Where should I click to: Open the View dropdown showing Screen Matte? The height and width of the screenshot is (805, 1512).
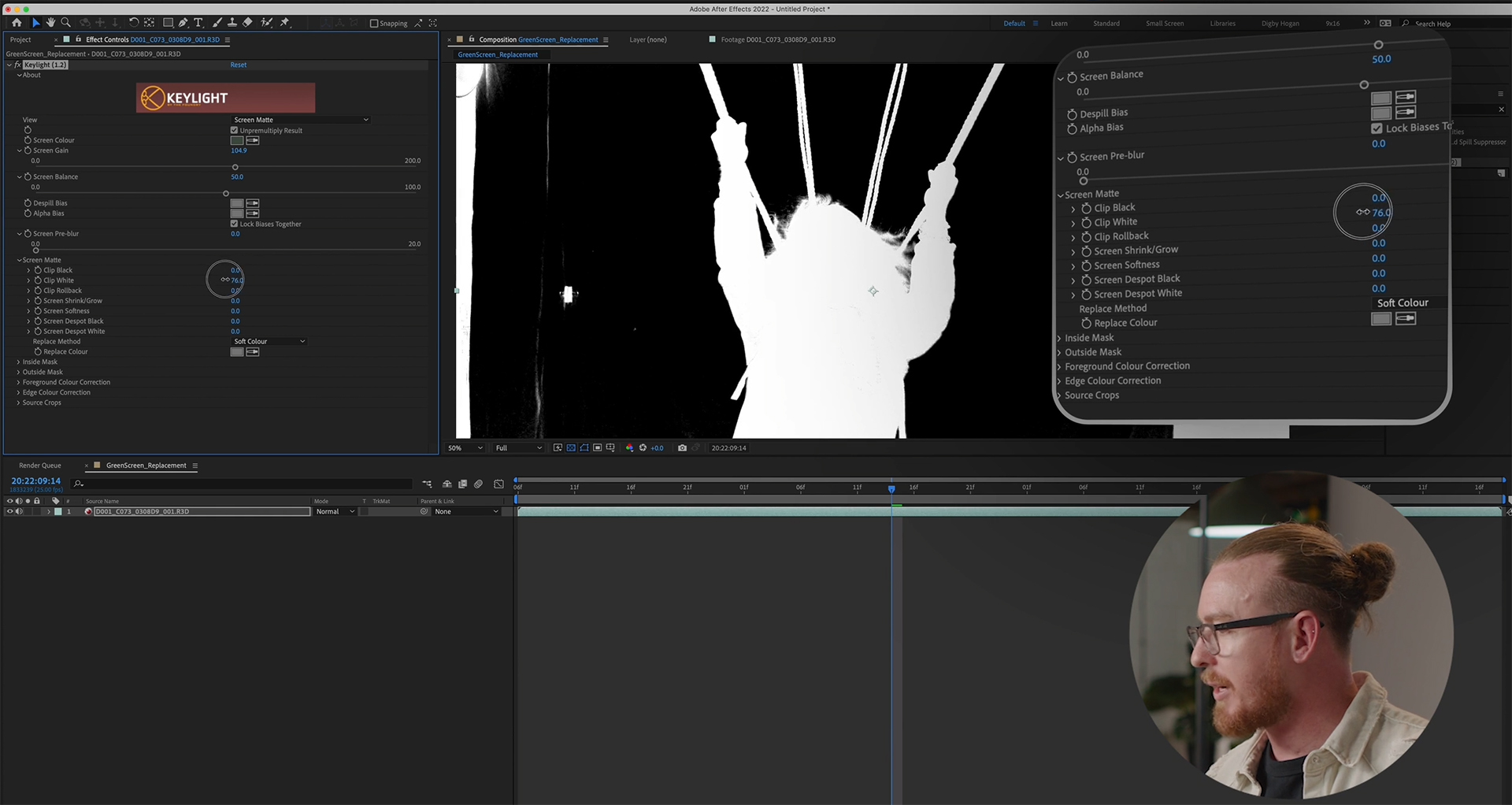[x=300, y=120]
